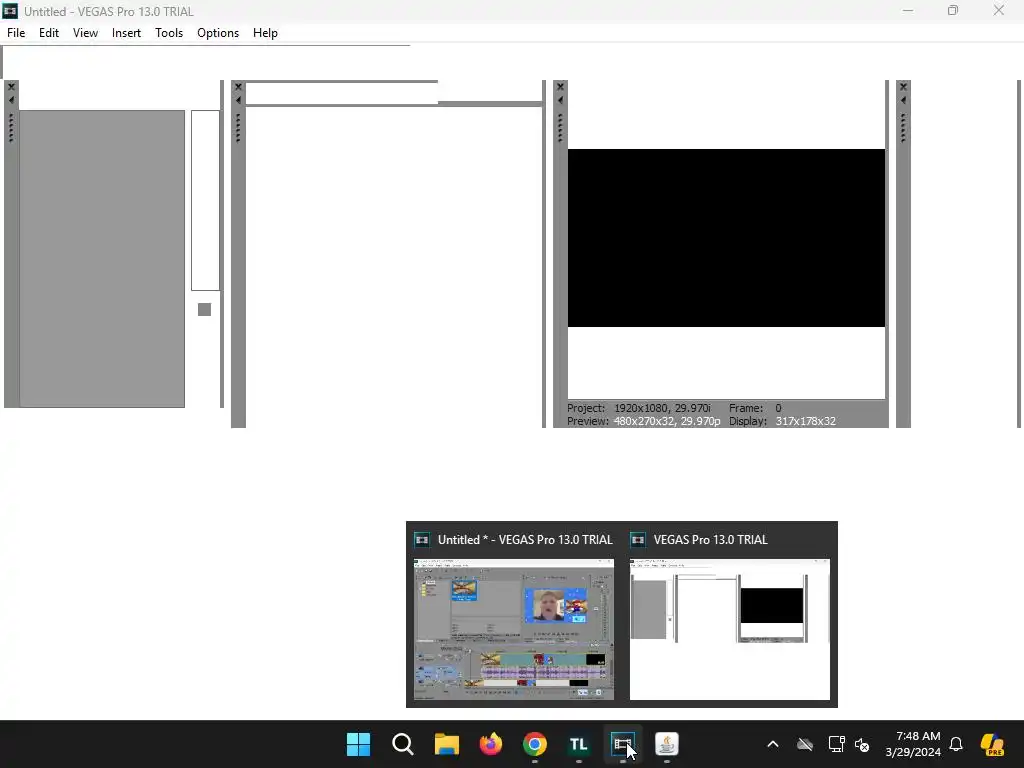Click the tall white vertical bar in leftmost panel
Screen dimensions: 1024x768
tap(205, 200)
